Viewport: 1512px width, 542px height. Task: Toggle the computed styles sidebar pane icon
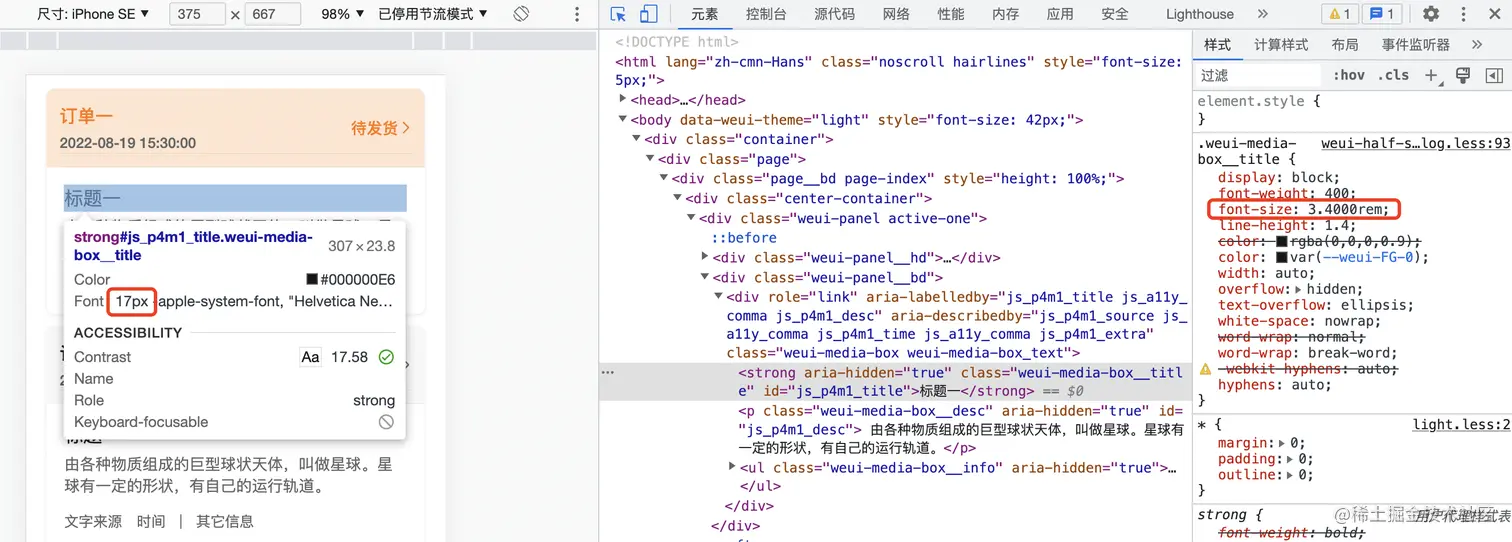(1493, 75)
